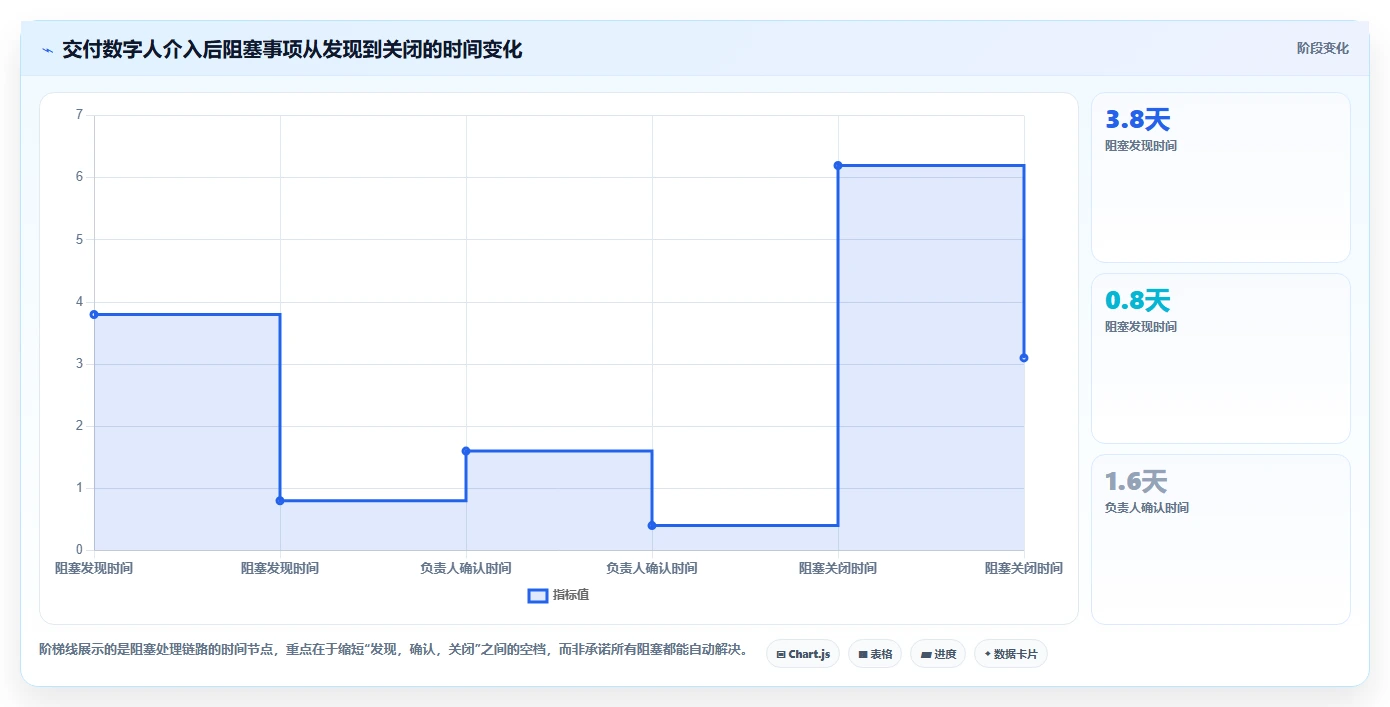
Task: Select the 数据卡片 chip
Action: coord(1011,654)
